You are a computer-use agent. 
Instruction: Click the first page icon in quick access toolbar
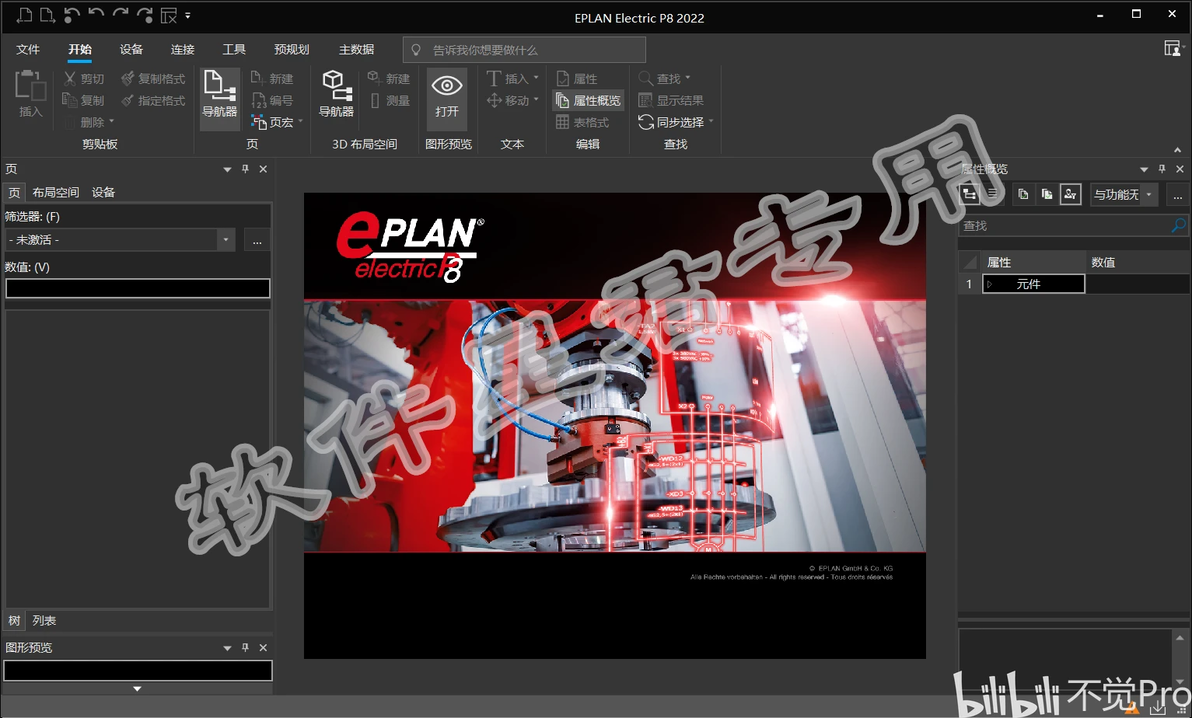[x=25, y=14]
